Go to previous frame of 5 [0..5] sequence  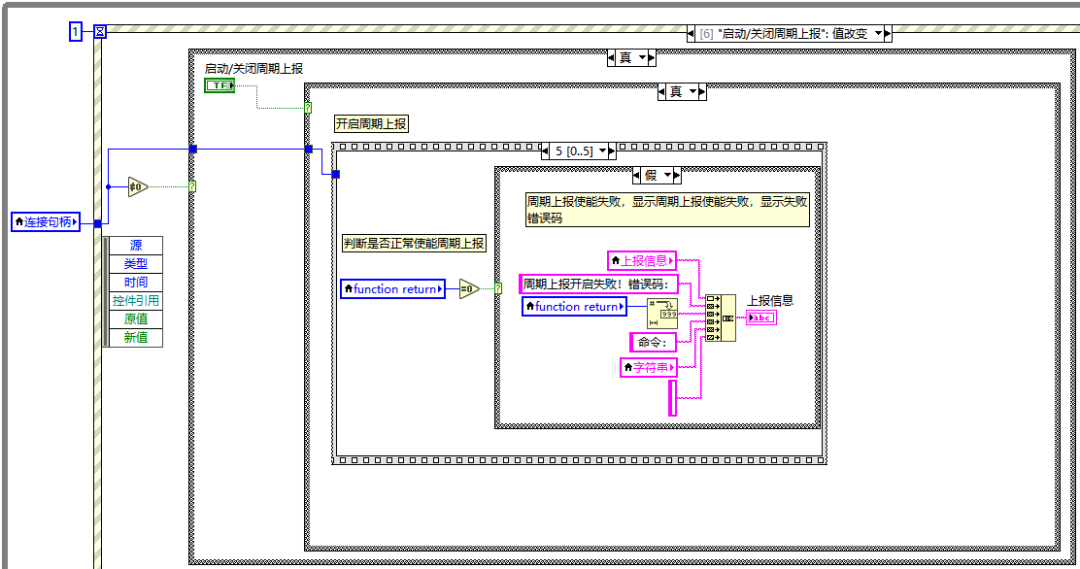coord(546,151)
